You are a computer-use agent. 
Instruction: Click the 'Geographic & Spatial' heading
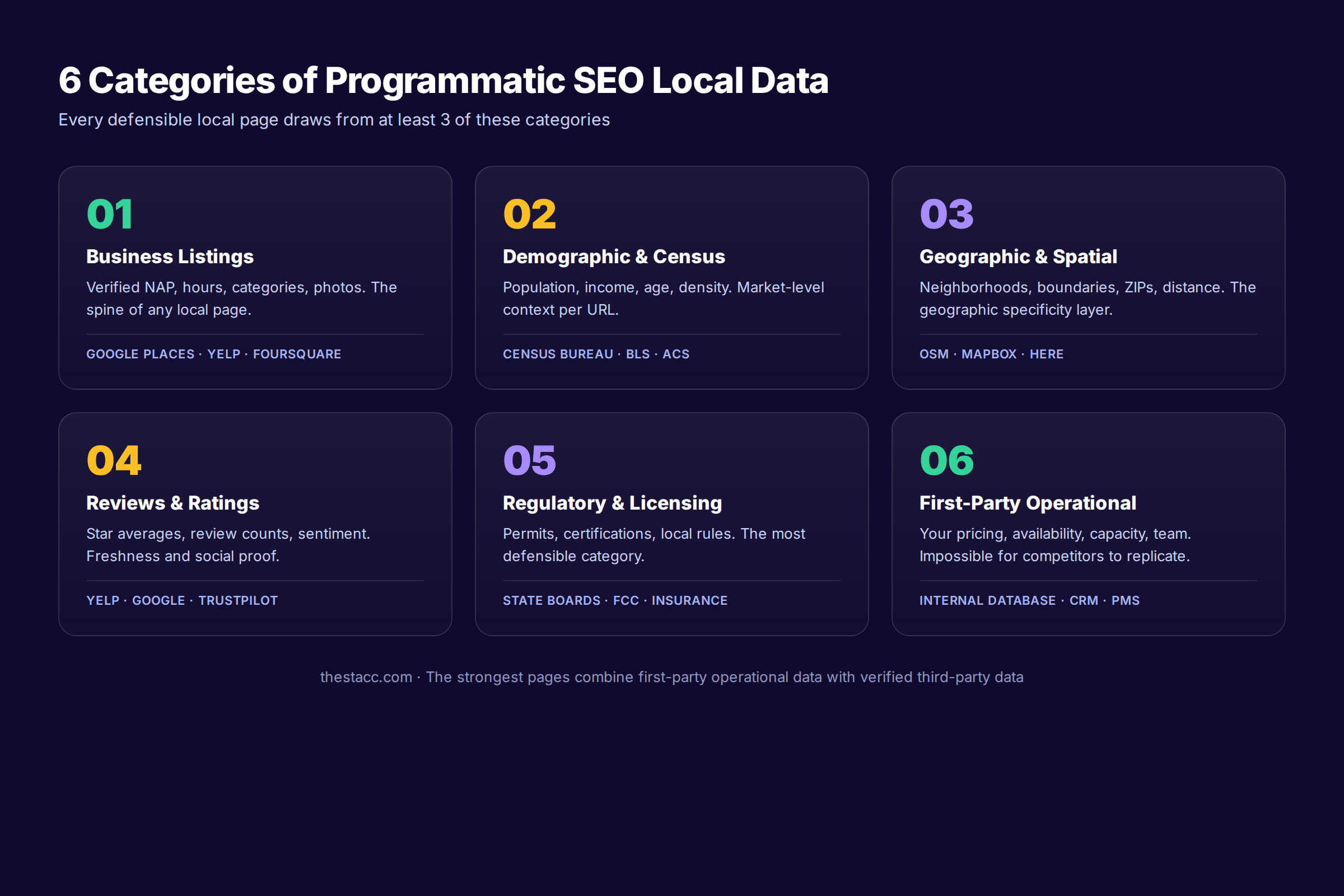click(x=1018, y=257)
